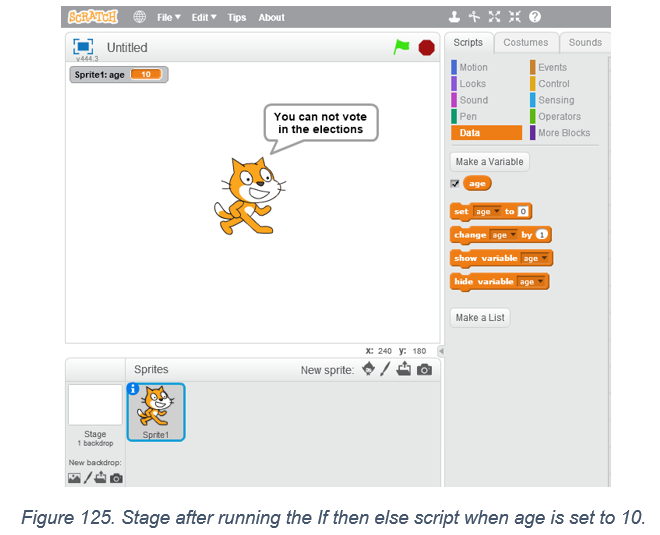This screenshot has height=535, width=660.
Task: Select the Delete scissors tool
Action: [x=474, y=17]
